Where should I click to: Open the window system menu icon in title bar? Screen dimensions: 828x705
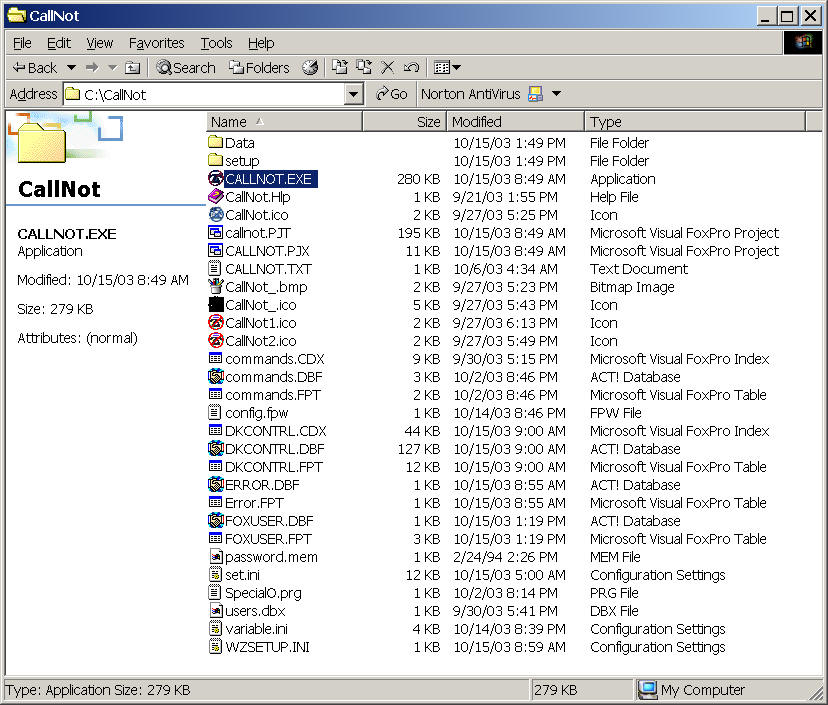point(16,15)
